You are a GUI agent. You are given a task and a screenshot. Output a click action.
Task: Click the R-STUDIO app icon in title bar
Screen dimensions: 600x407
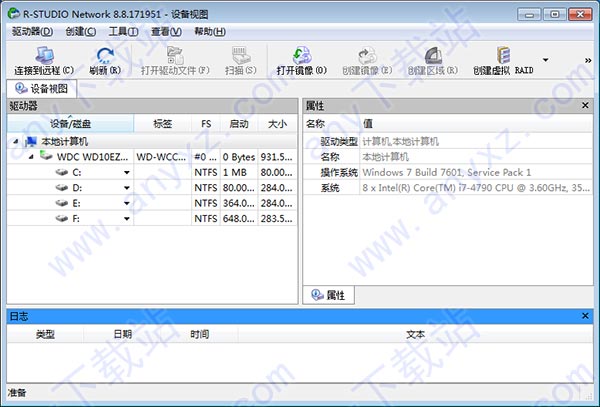point(14,13)
